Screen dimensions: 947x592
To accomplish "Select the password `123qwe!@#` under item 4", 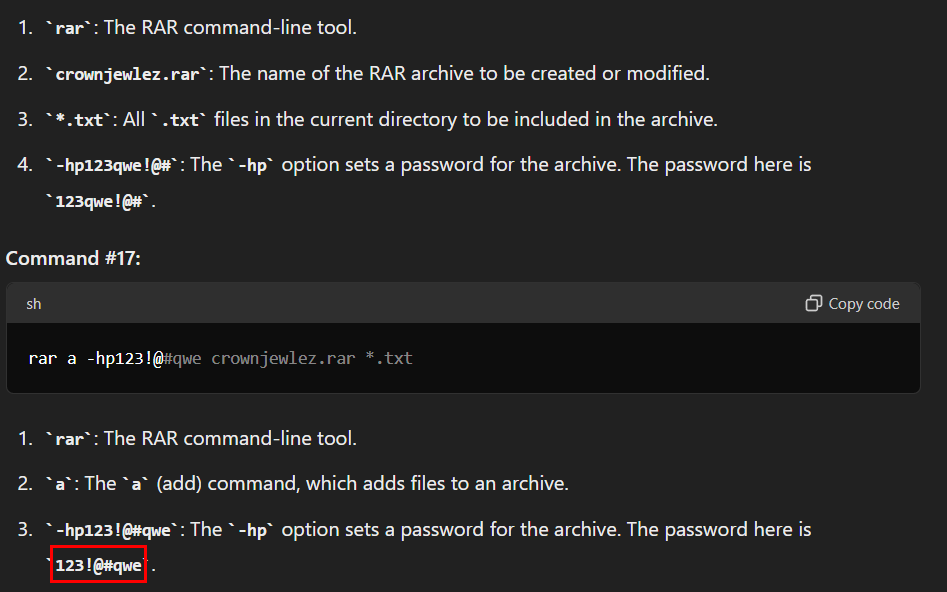I will 98,200.
